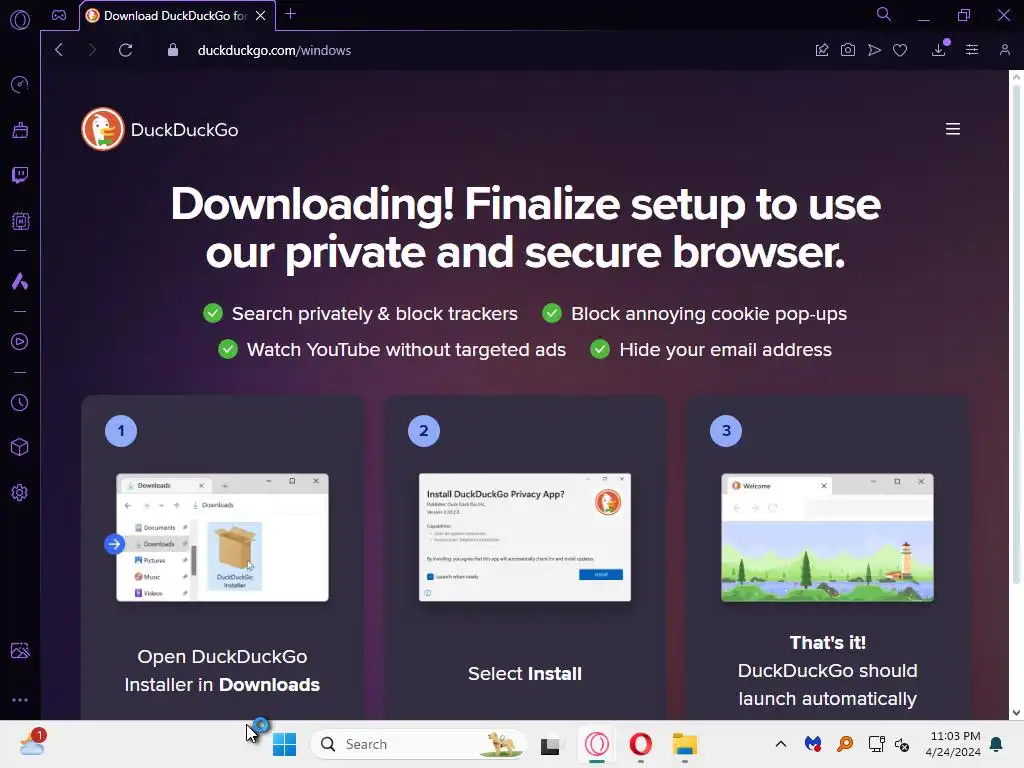Open the Windows Start menu
This screenshot has height=768, width=1024.
click(x=284, y=744)
